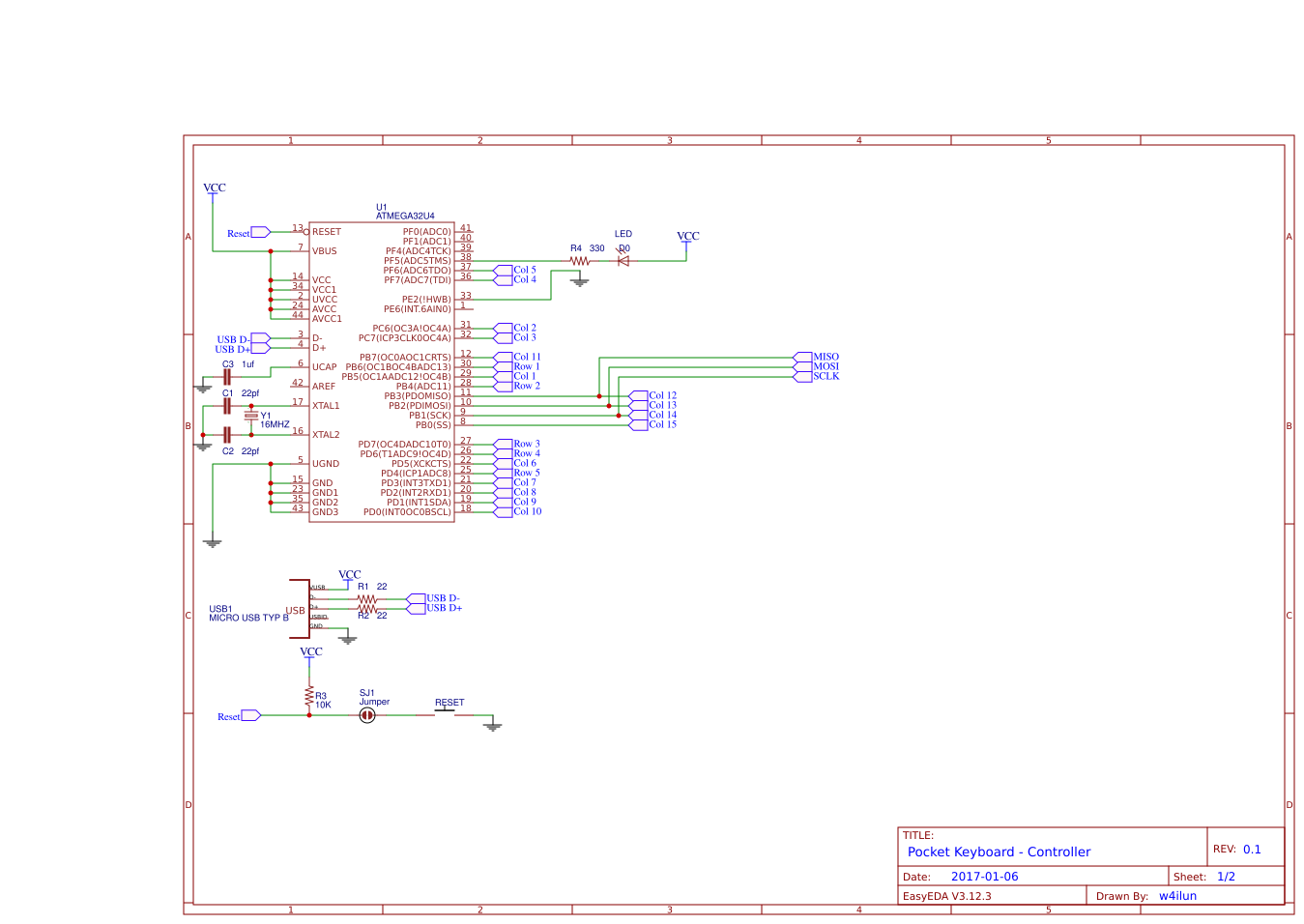Select the UCAP pin label on U1
Image resolution: width=1304 pixels, height=924 pixels.
point(325,367)
